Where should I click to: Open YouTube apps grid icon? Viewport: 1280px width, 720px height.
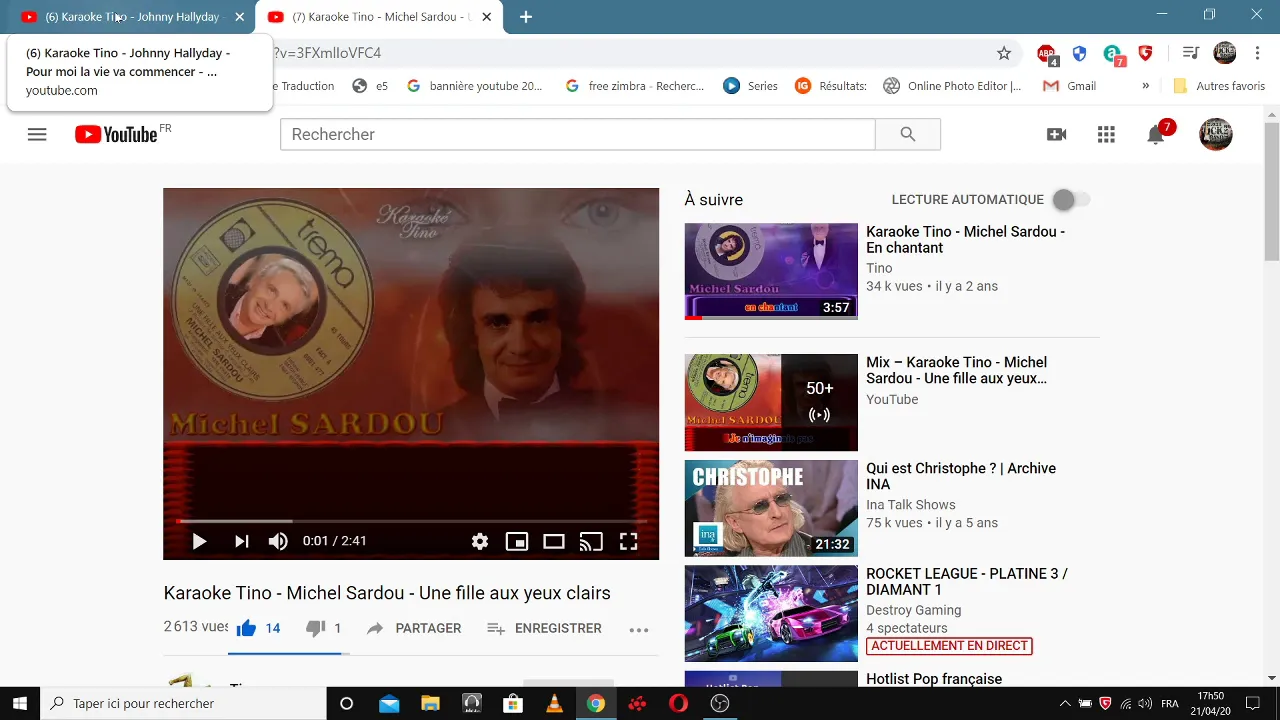click(x=1106, y=134)
